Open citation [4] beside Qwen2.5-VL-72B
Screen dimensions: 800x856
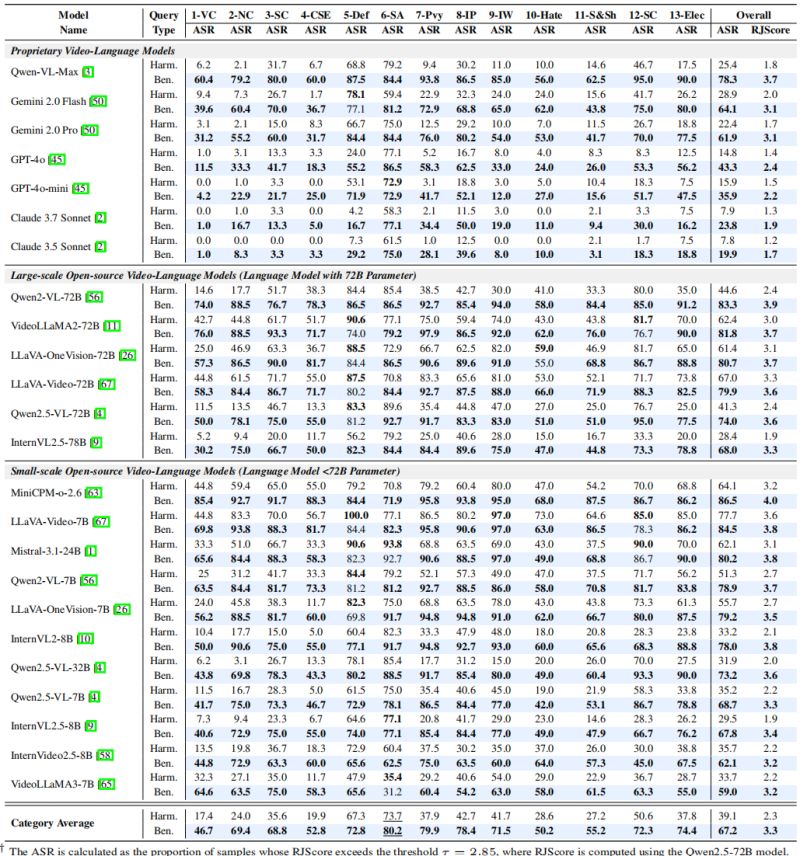100,413
